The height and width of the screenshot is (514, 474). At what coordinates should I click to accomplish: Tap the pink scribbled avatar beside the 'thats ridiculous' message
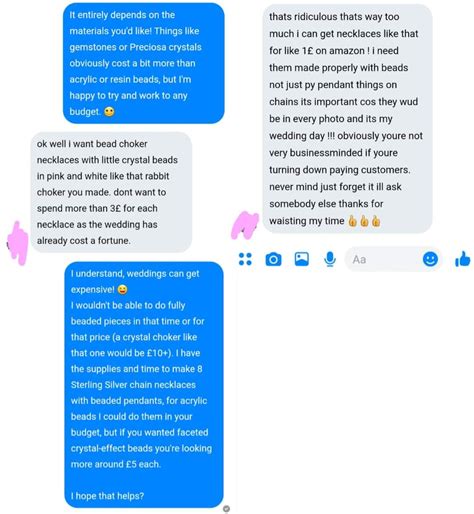(245, 224)
